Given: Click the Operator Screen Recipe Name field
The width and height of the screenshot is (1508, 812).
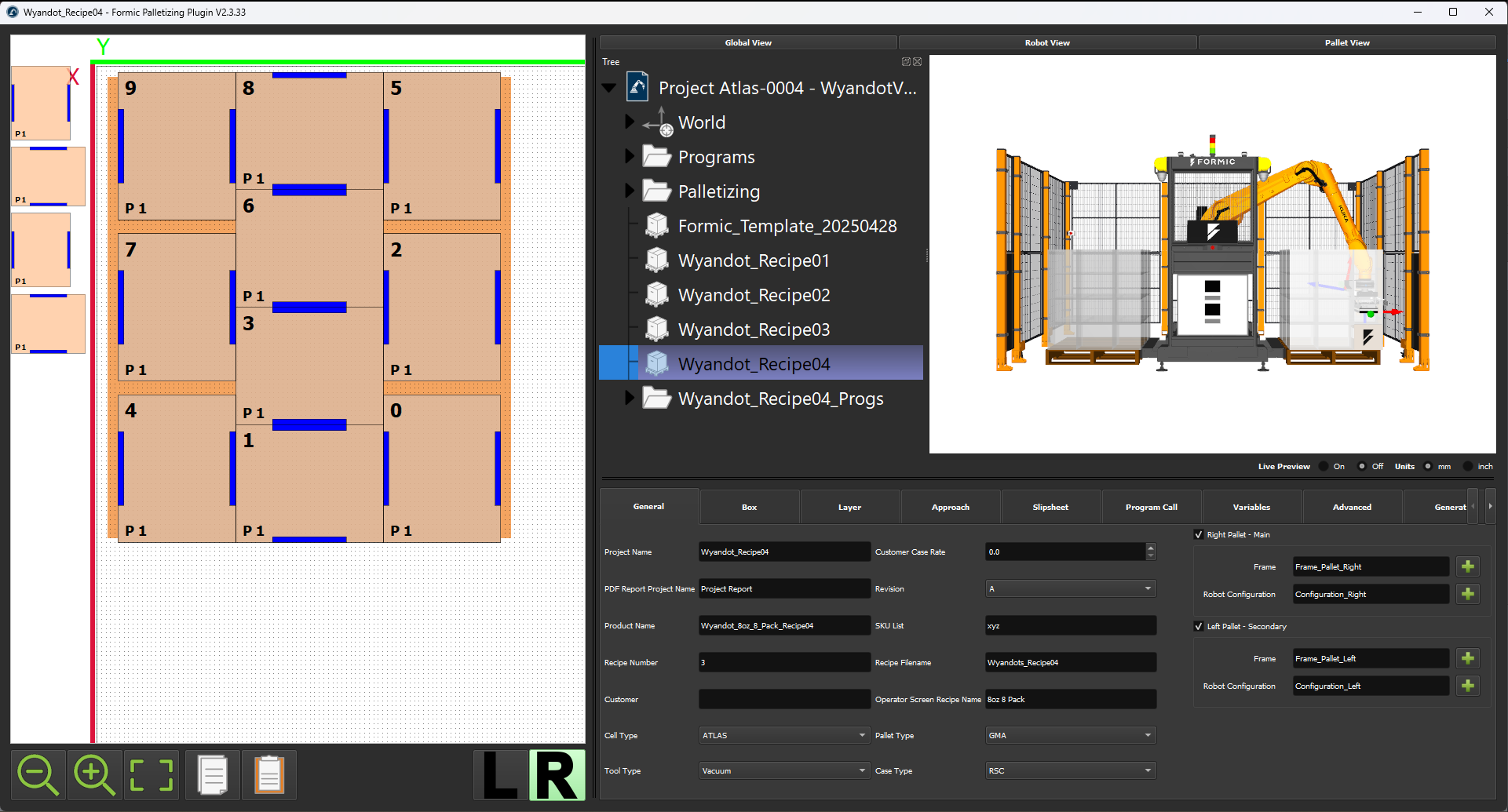Looking at the screenshot, I should [1071, 699].
